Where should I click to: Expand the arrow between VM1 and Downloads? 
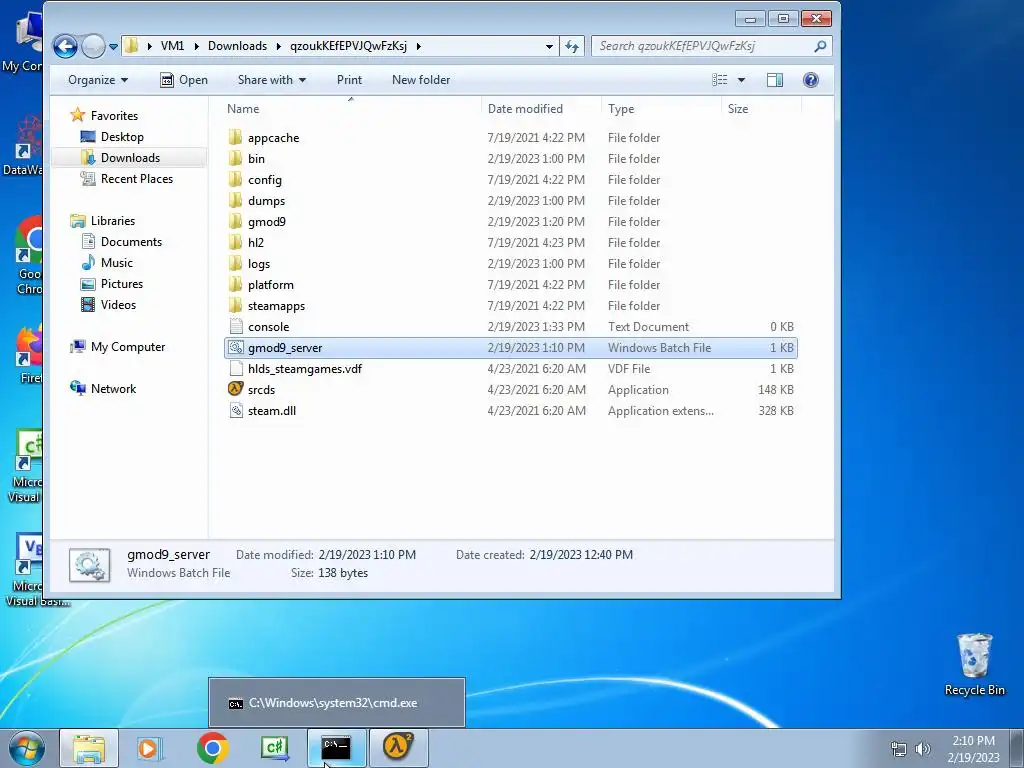click(196, 46)
